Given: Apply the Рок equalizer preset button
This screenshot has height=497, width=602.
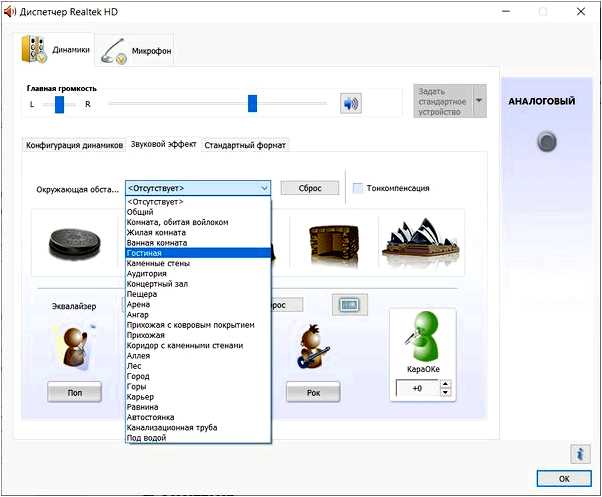Looking at the screenshot, I should (x=313, y=392).
